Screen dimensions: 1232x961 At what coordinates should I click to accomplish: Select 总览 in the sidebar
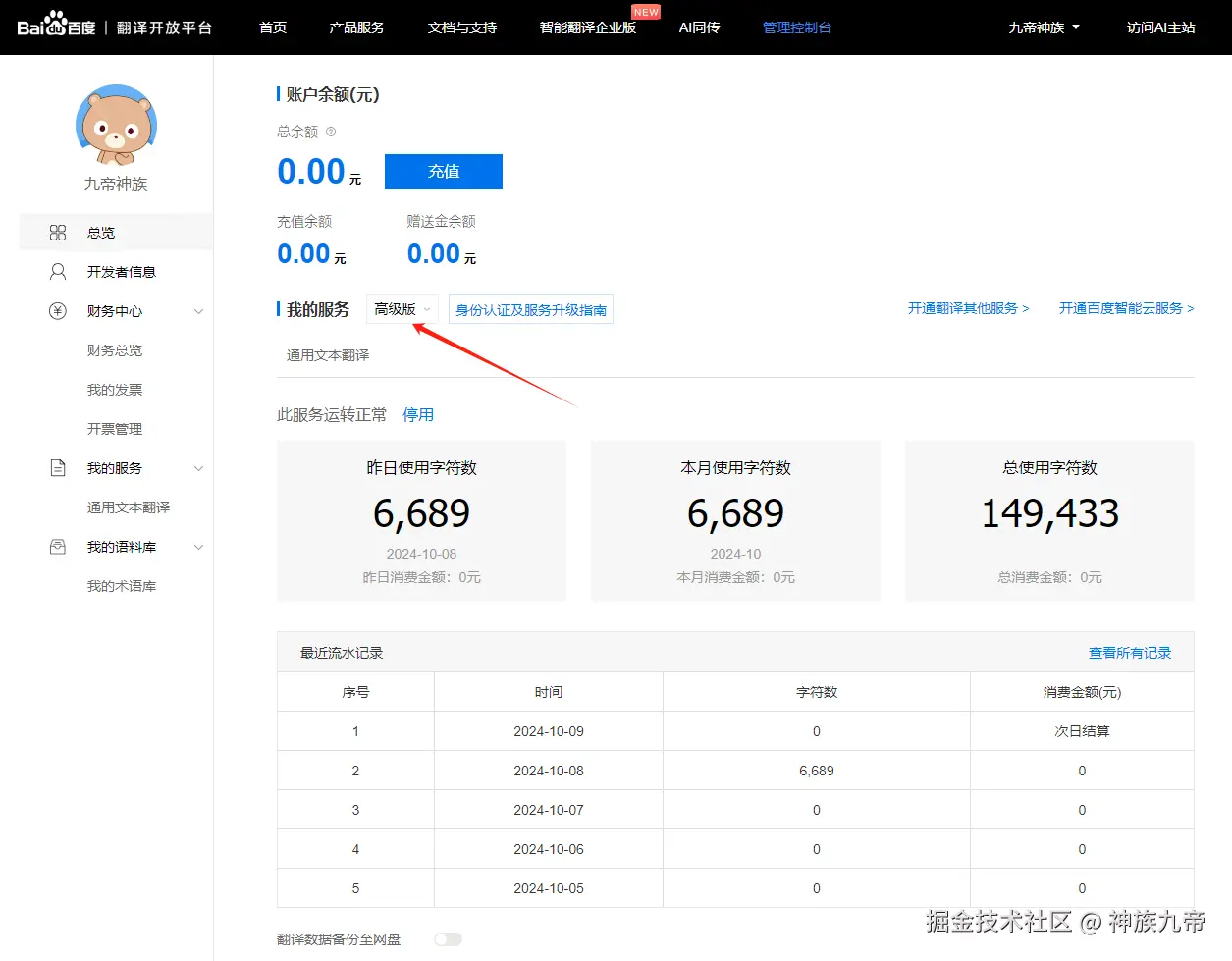click(116, 233)
